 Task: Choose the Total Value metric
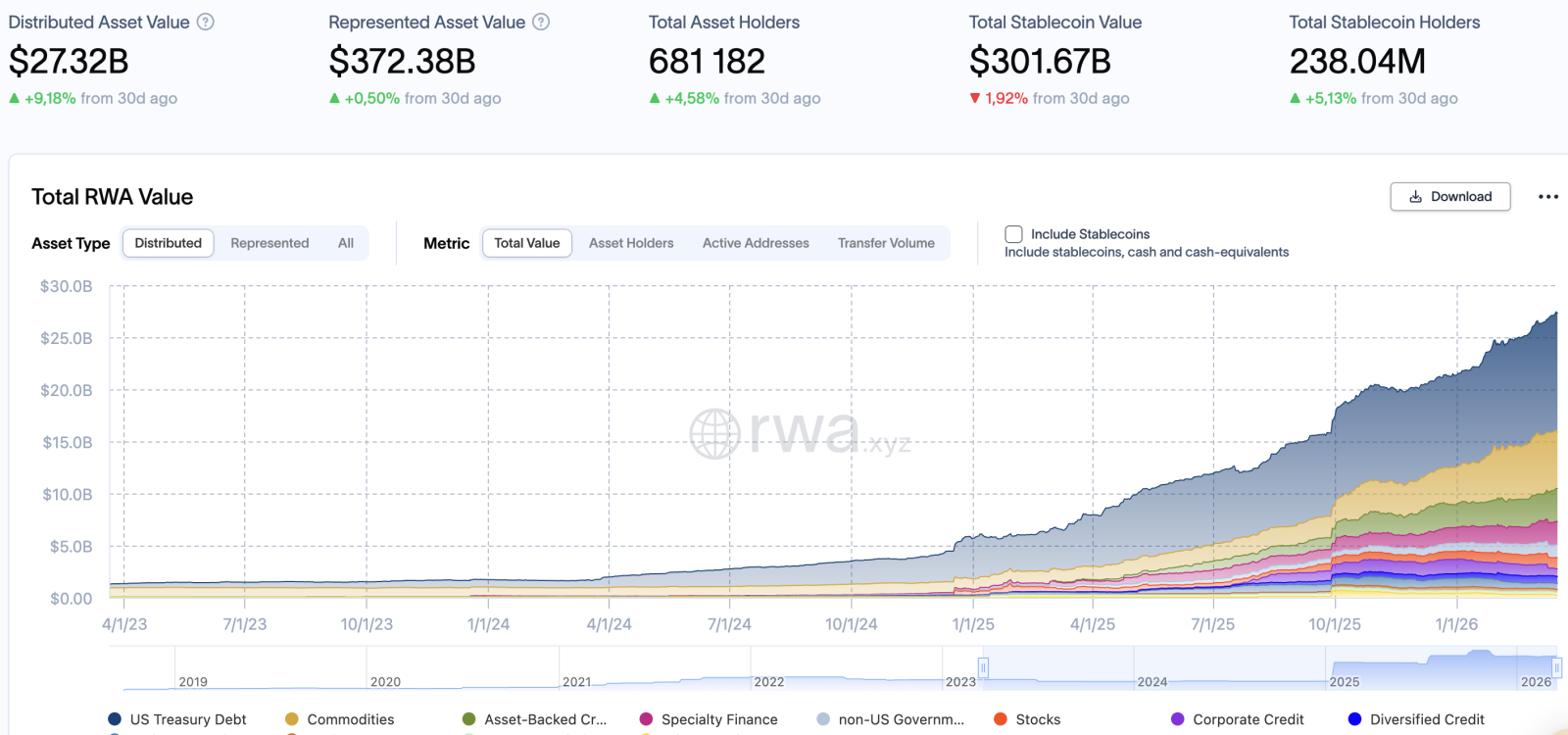pyautogui.click(x=527, y=243)
